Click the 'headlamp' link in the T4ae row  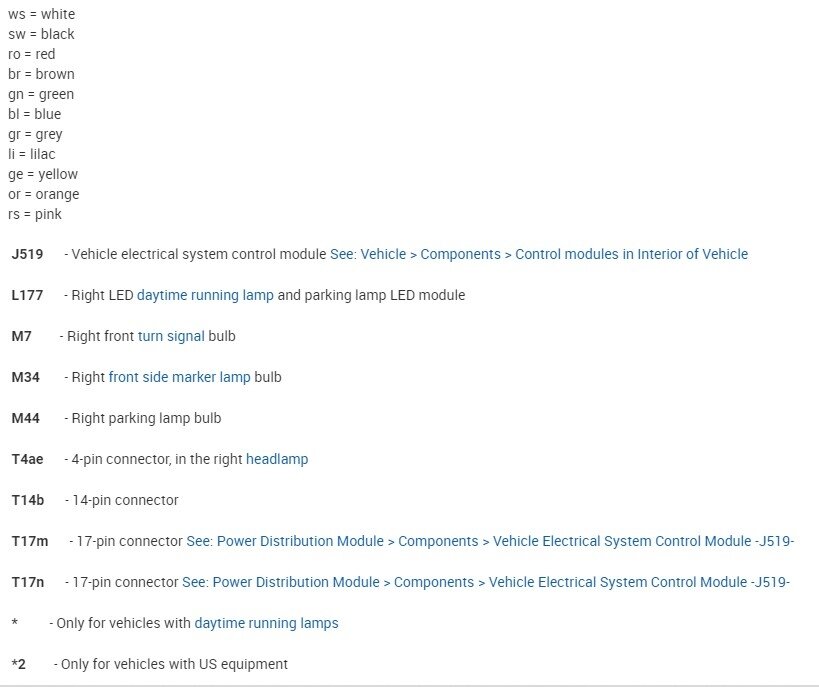pyautogui.click(x=277, y=459)
